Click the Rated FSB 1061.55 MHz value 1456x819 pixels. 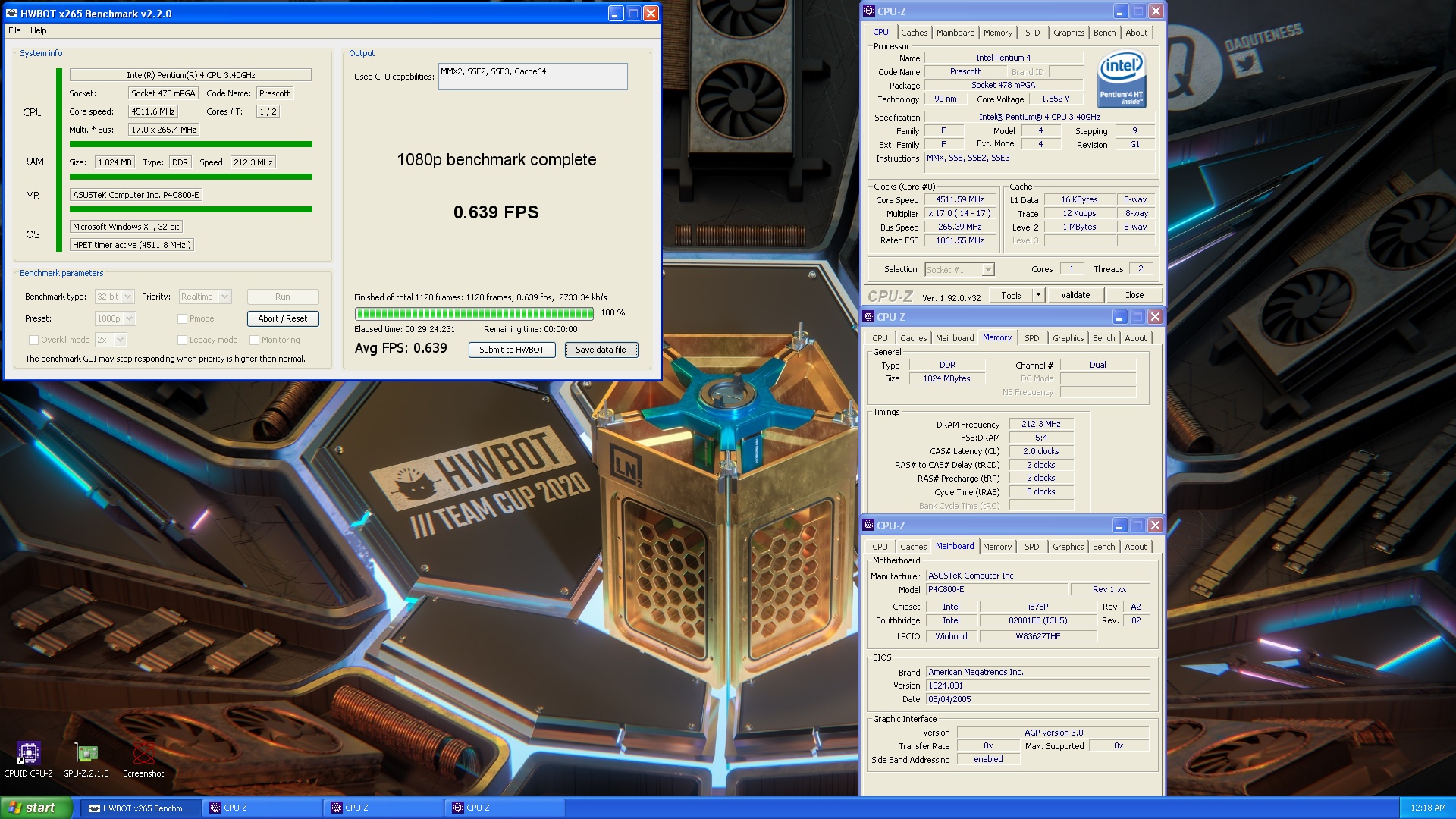[959, 240]
